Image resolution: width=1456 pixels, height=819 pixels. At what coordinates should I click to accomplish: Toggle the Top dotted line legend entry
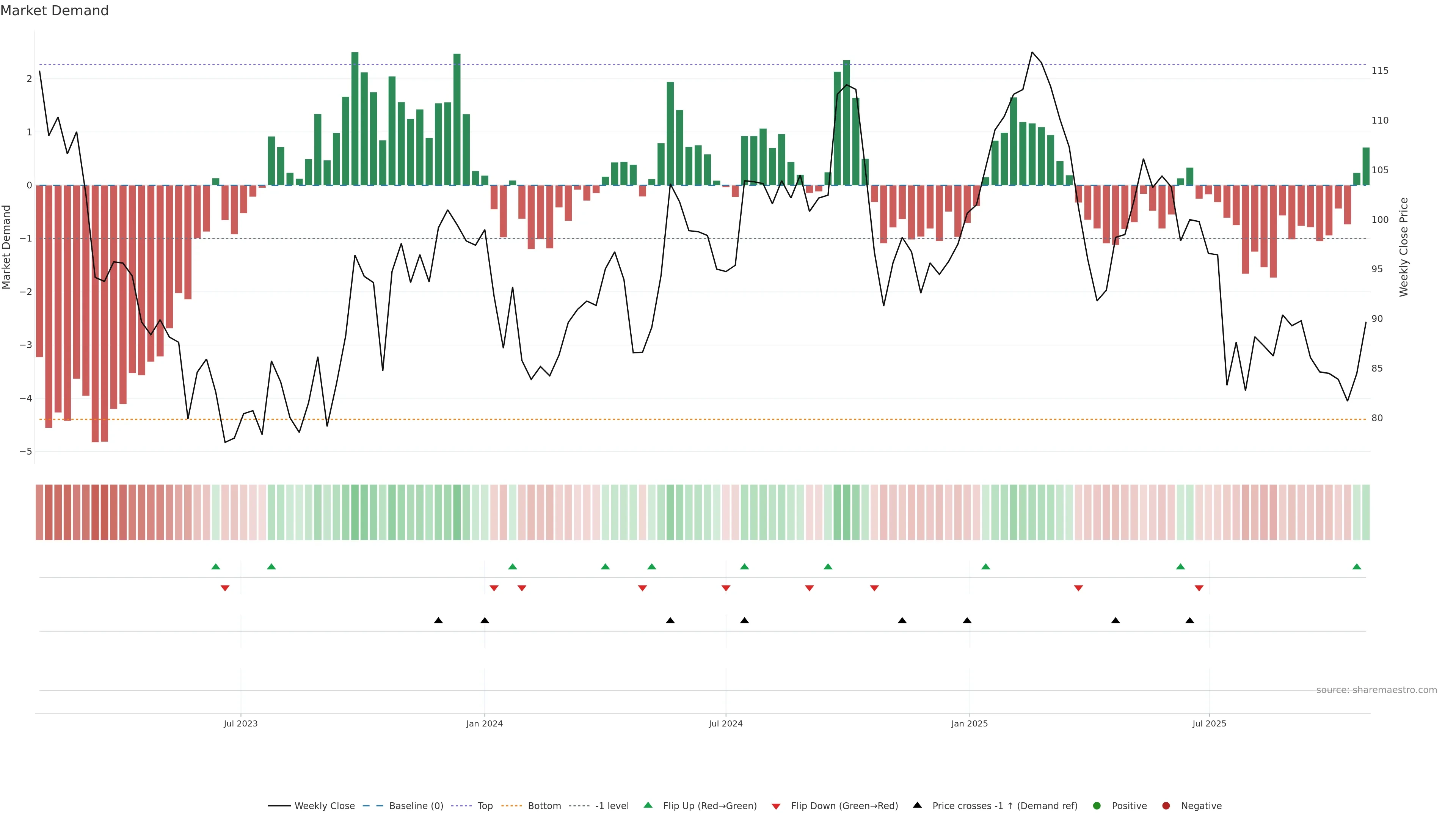pos(485,806)
